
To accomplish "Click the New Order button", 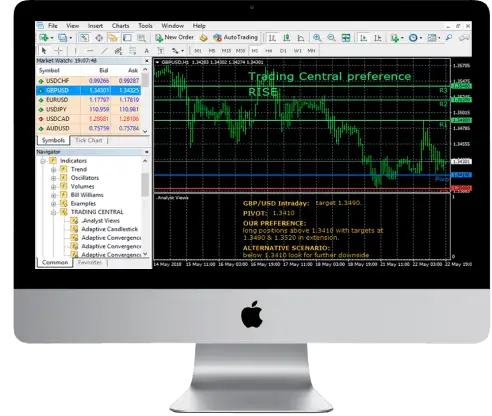I will click(174, 37).
